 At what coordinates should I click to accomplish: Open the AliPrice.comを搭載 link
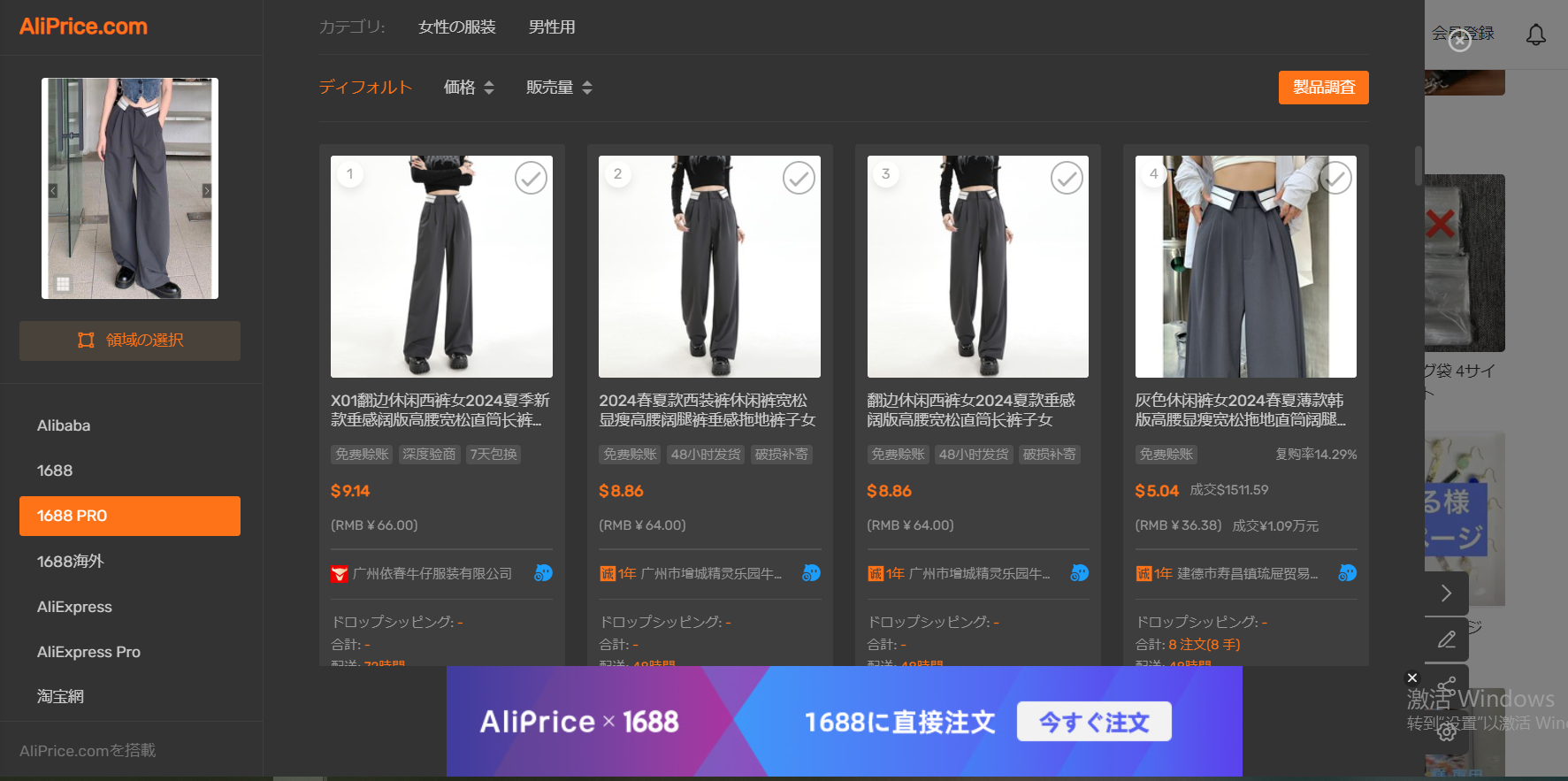tap(88, 751)
